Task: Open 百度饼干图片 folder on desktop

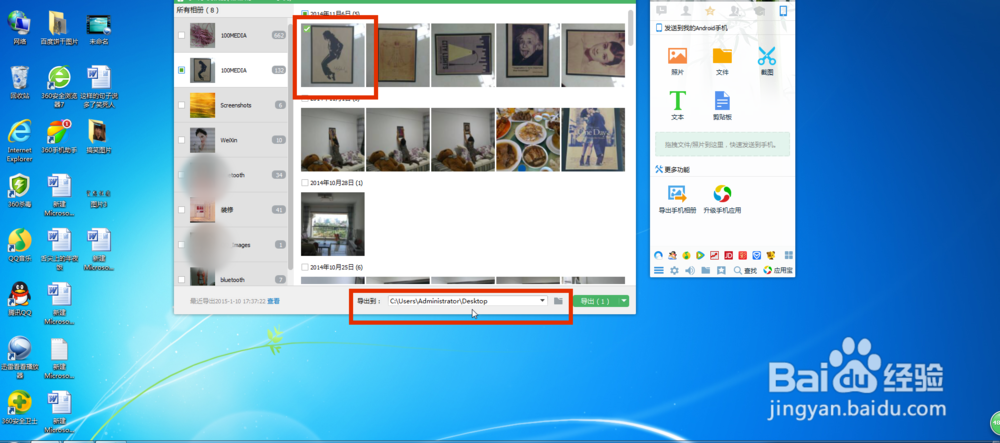Action: click(x=59, y=28)
